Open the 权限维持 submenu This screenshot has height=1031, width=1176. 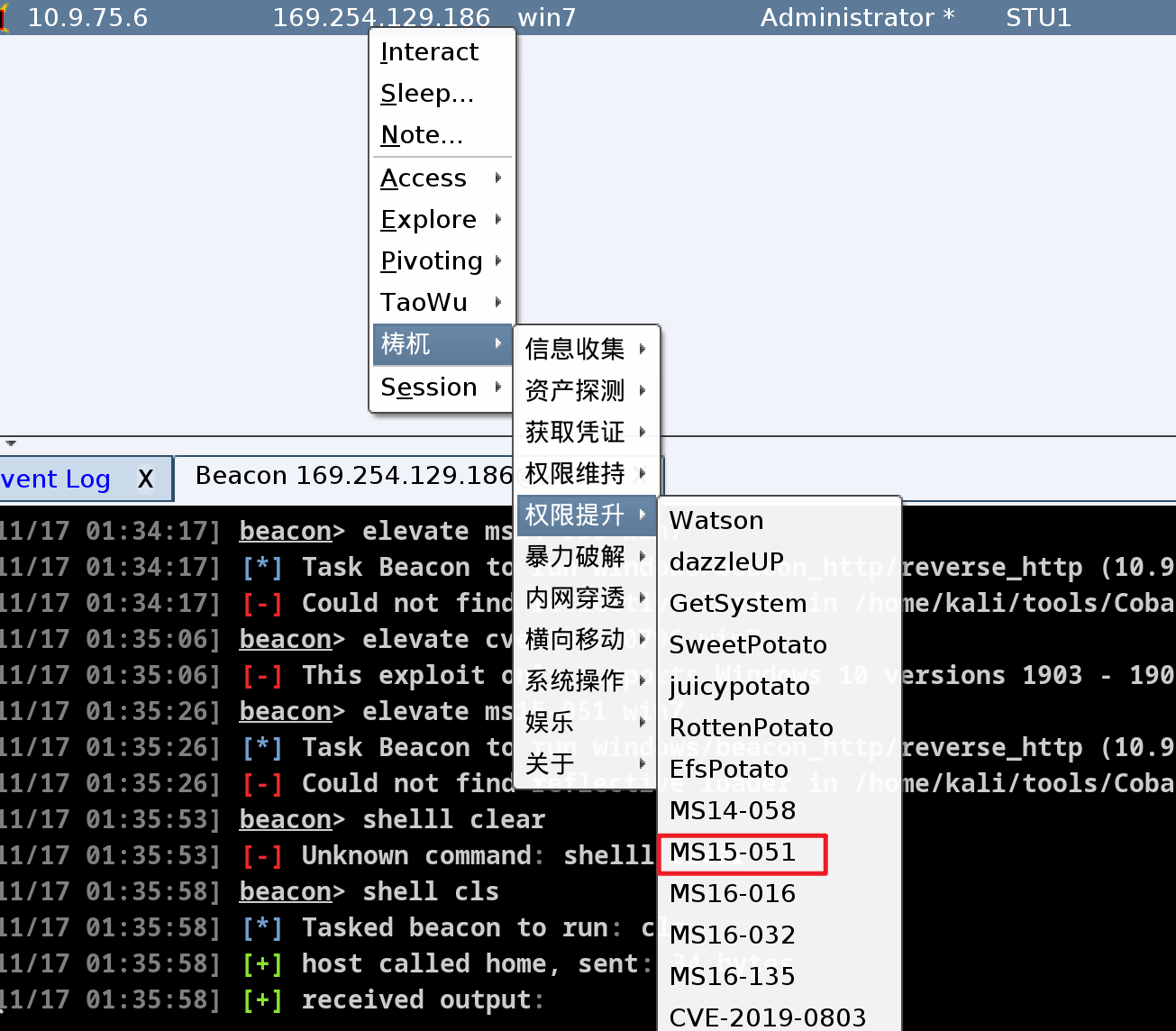587,473
